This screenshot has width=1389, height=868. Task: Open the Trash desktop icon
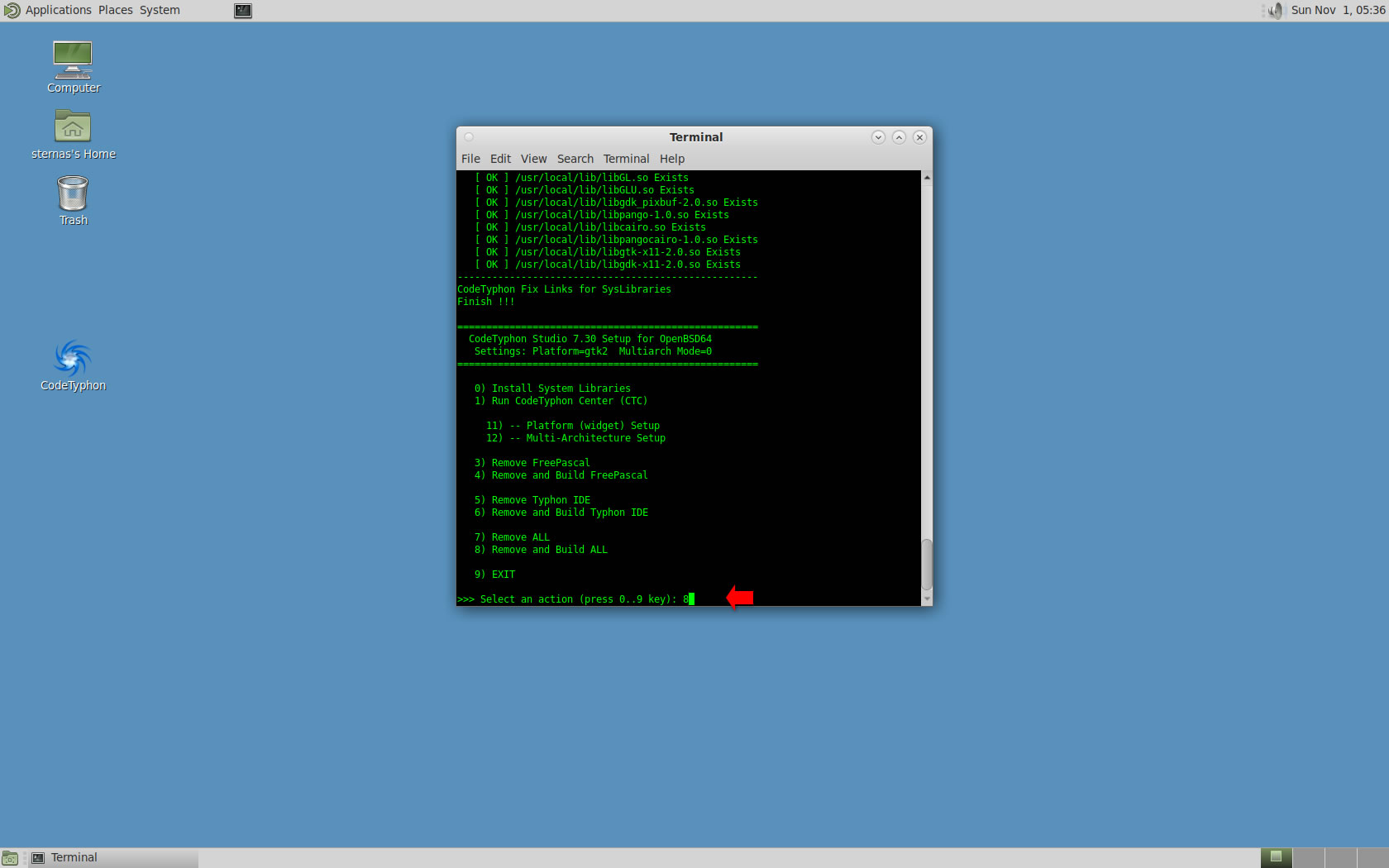73,200
